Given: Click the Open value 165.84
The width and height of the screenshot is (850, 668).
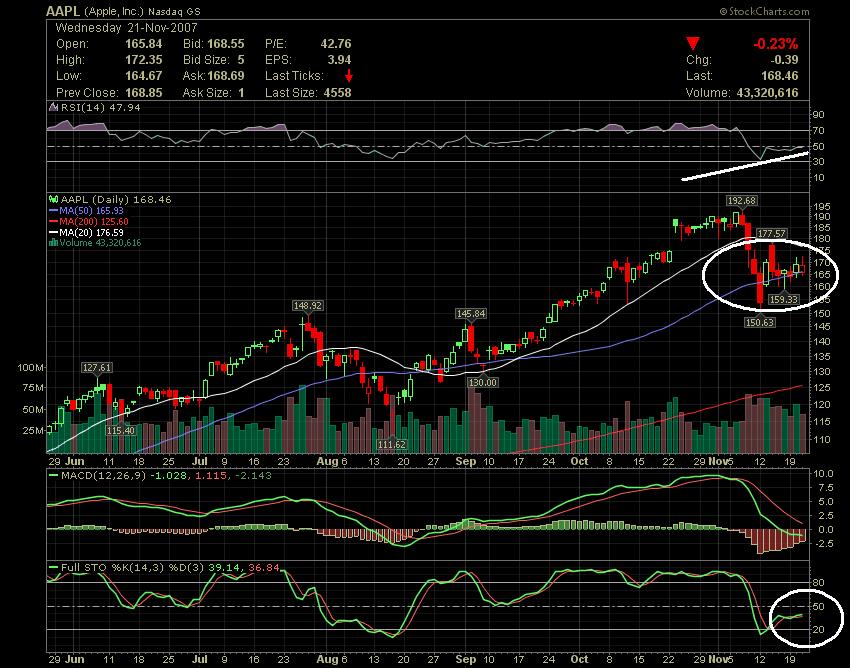Looking at the screenshot, I should (x=144, y=44).
